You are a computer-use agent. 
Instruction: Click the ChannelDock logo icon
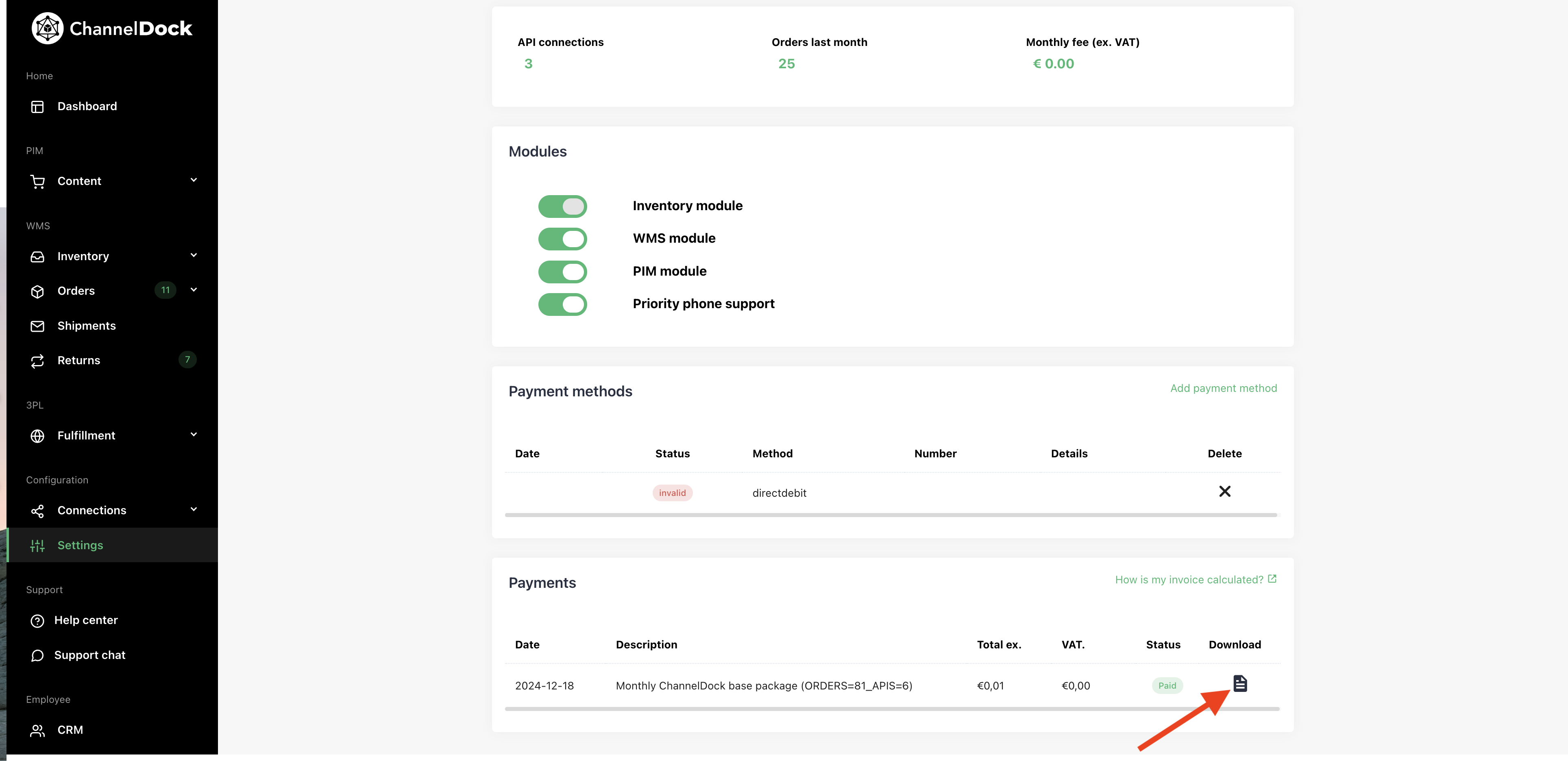[x=48, y=28]
